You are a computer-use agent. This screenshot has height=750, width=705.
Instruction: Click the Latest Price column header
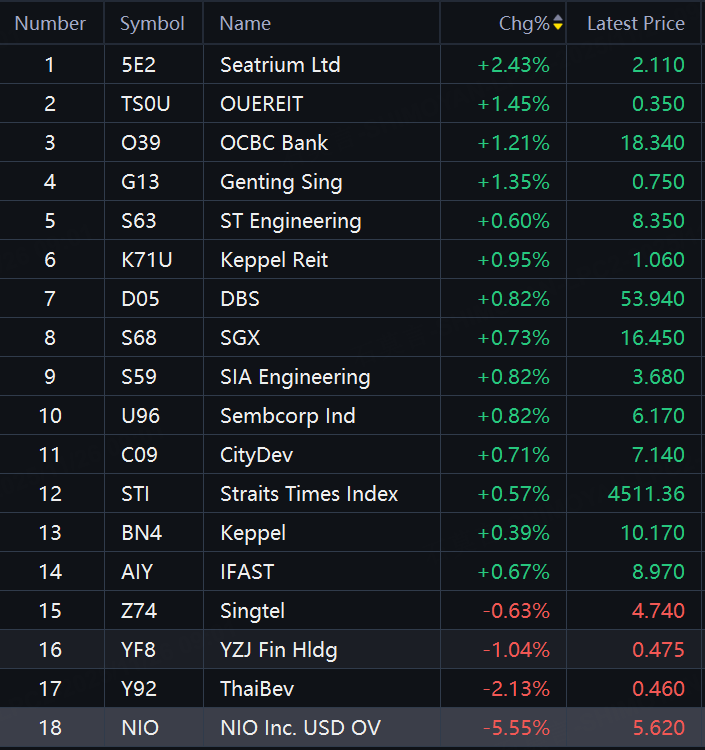(635, 23)
